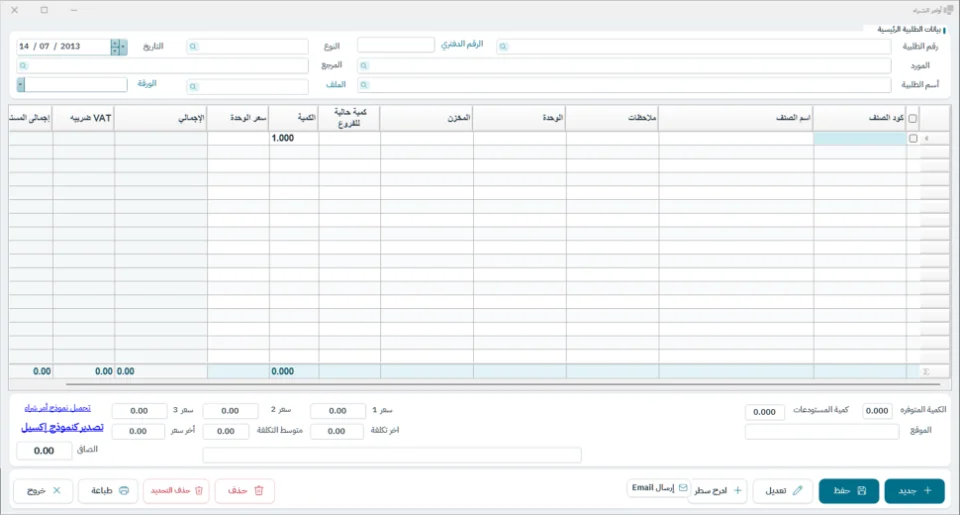Maximize the purchase orders window
The height and width of the screenshot is (515, 960).
[x=44, y=10]
